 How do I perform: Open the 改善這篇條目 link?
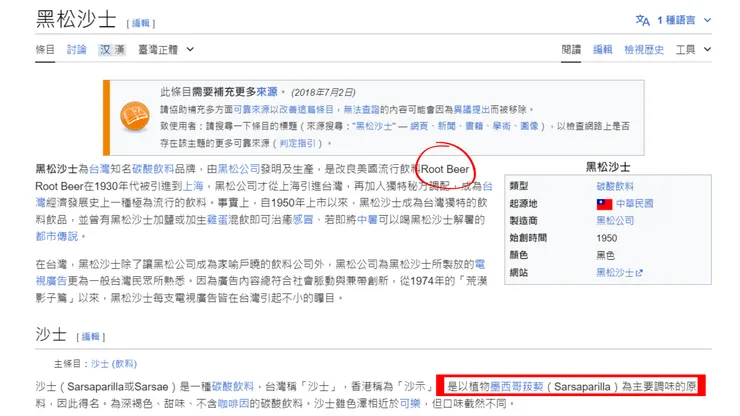pyautogui.click(x=306, y=110)
